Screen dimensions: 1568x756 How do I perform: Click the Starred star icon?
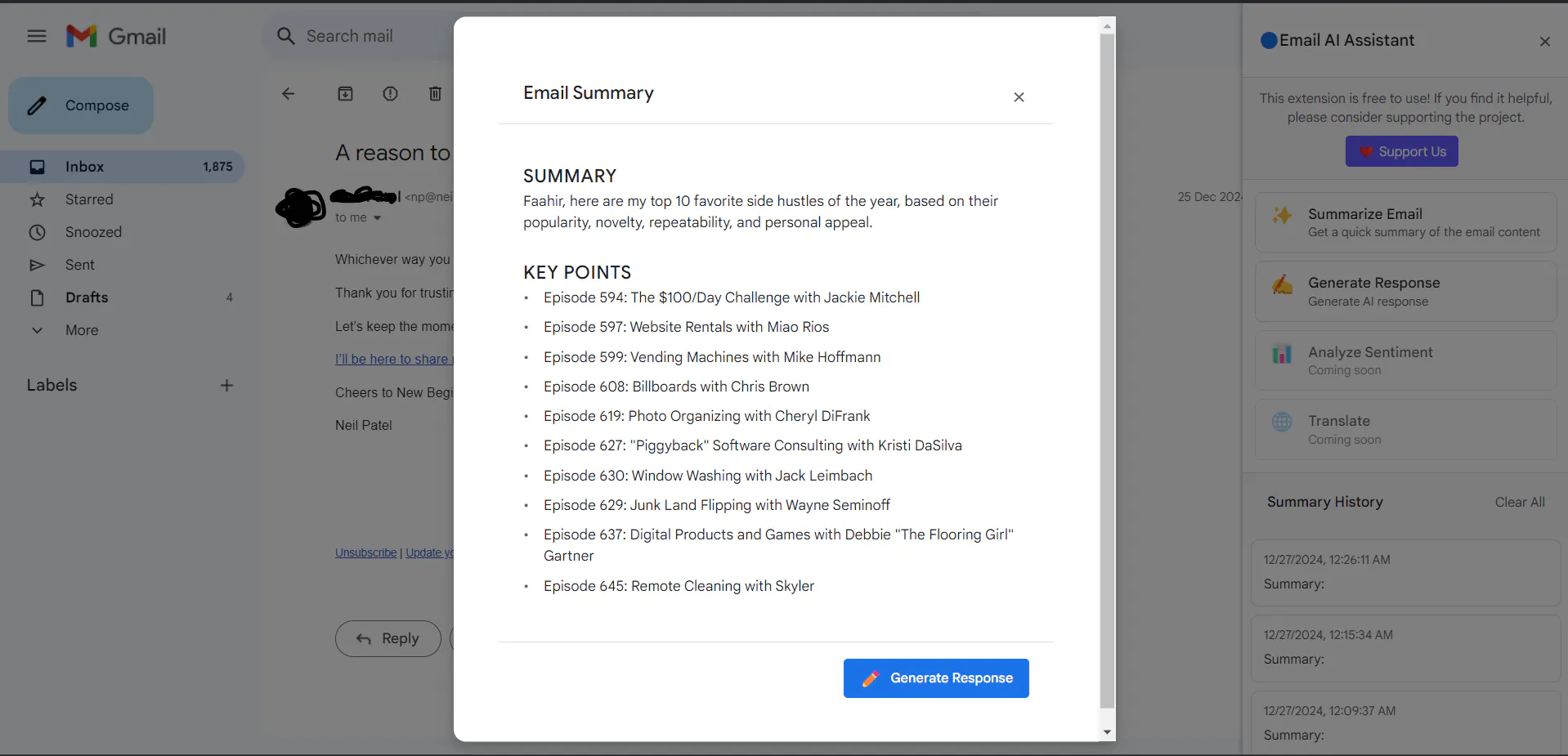pyautogui.click(x=38, y=199)
